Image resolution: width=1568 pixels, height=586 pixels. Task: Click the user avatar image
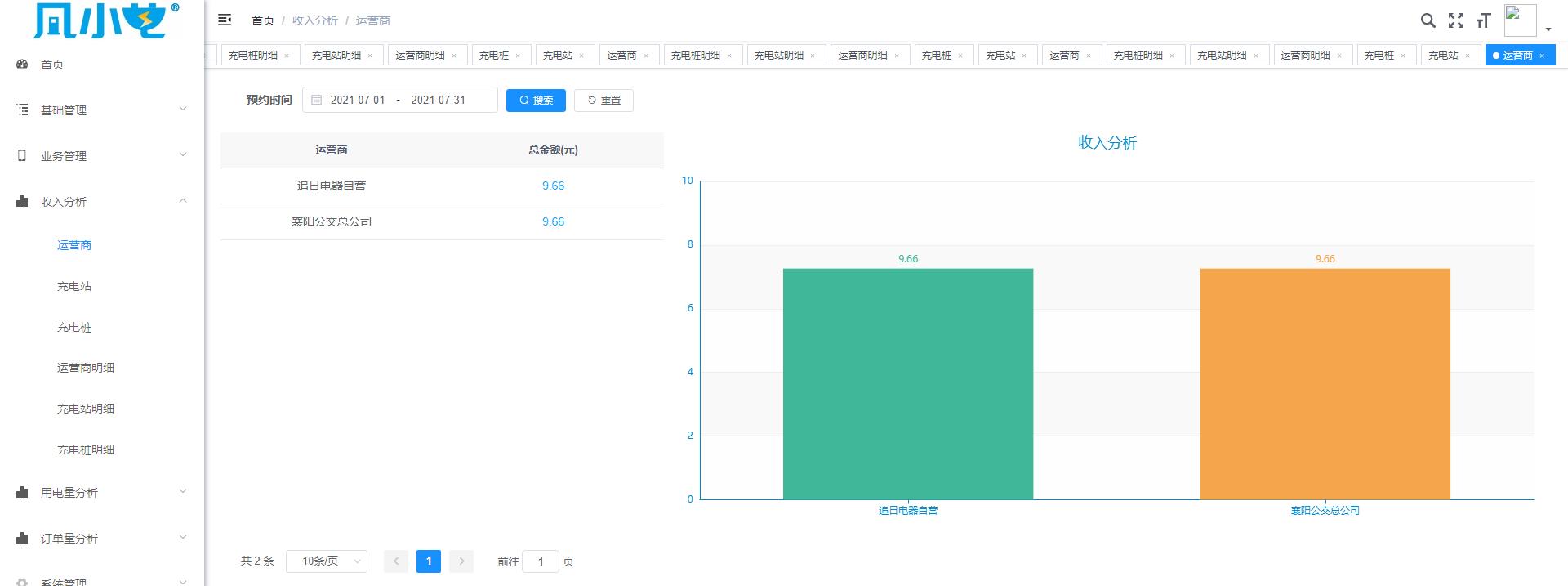pyautogui.click(x=1519, y=20)
